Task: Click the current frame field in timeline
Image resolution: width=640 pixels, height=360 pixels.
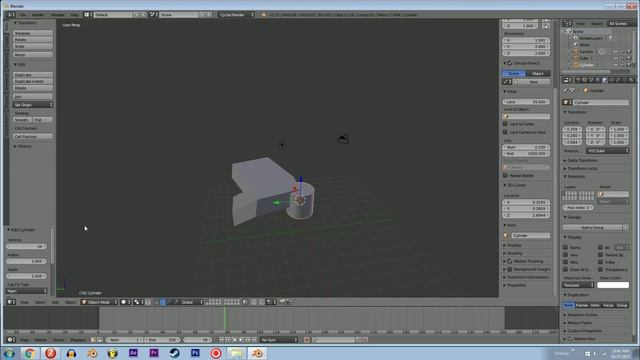Action: pos(197,340)
